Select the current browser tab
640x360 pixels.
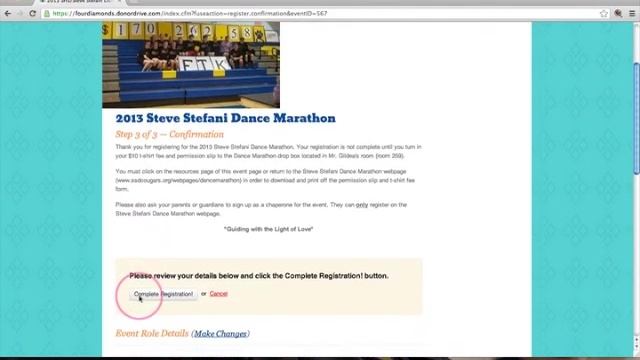(x=80, y=2)
